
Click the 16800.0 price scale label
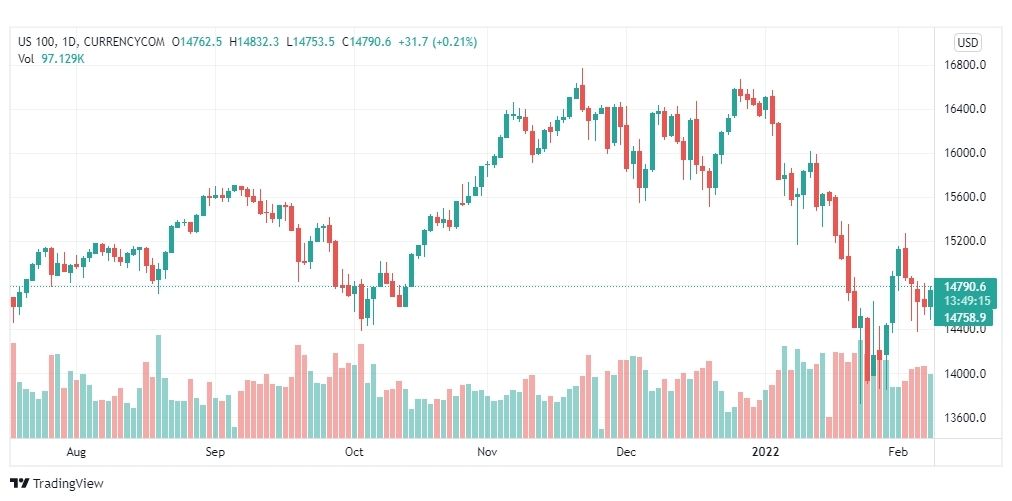pyautogui.click(x=964, y=65)
